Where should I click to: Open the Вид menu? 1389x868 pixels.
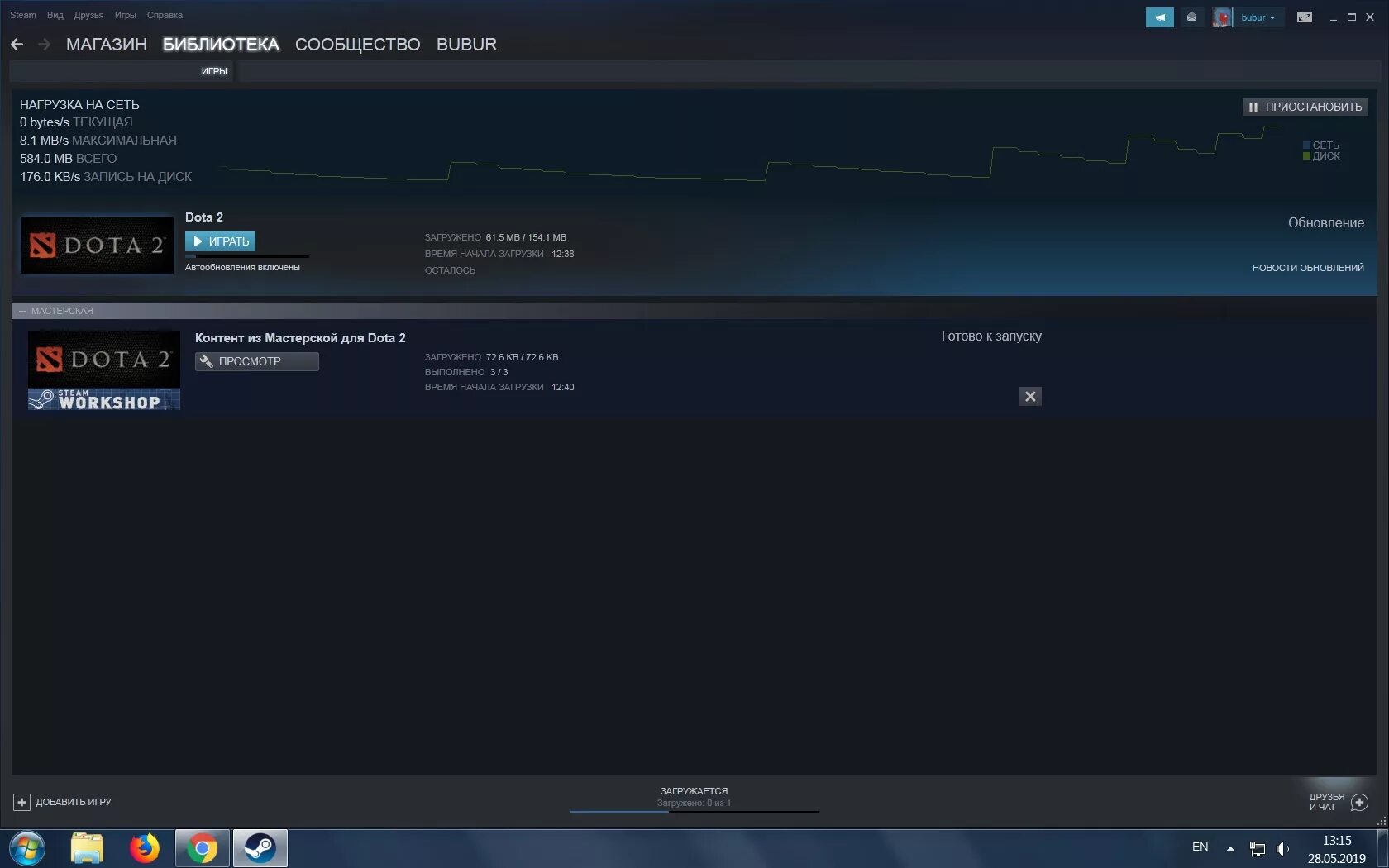pos(55,15)
